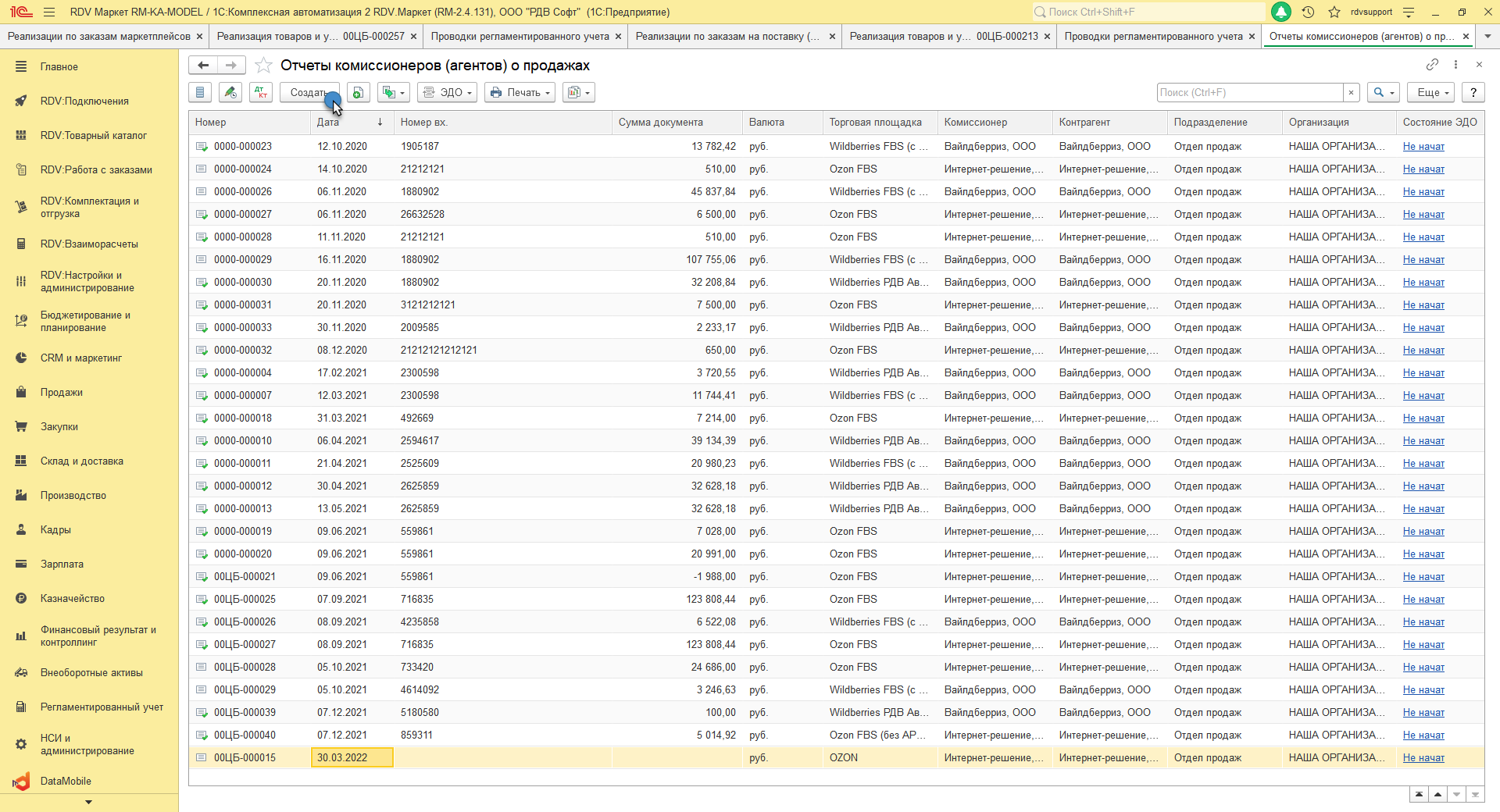Click the Дт/Кт postings toolbar icon
Viewport: 1500px width, 812px height.
pos(261,92)
